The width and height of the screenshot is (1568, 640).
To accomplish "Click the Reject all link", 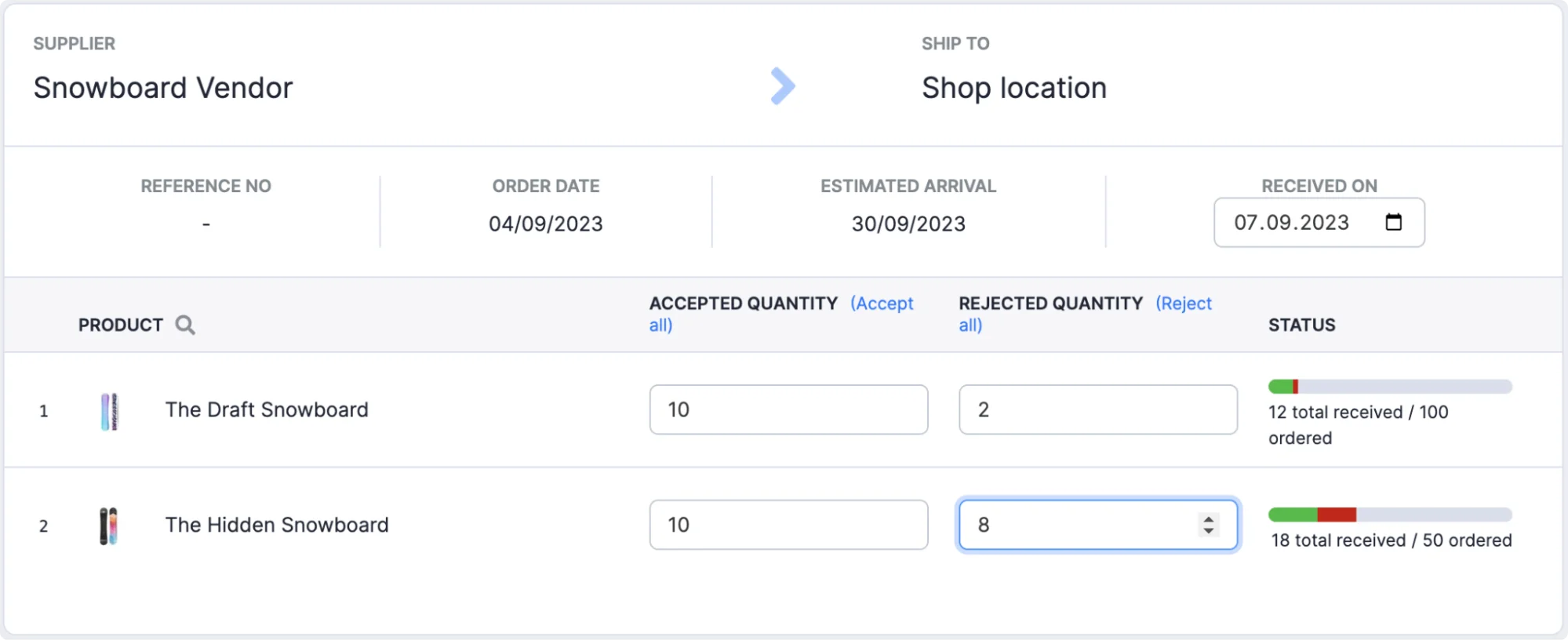I will (1086, 314).
